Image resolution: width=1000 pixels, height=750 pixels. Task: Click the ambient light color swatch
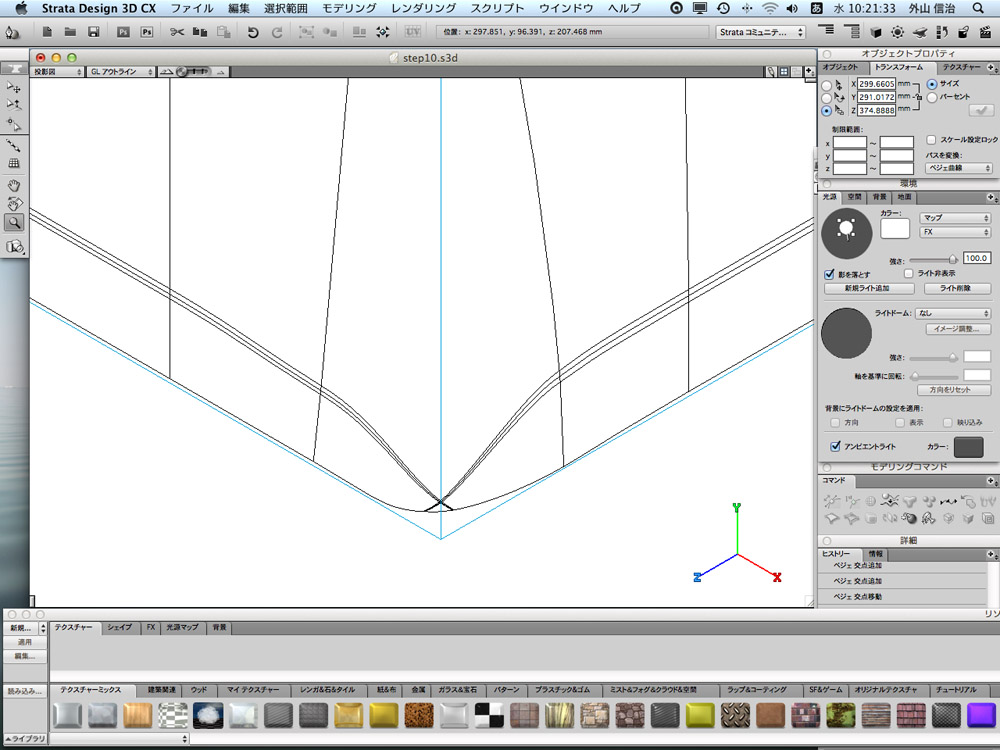pyautogui.click(x=968, y=447)
